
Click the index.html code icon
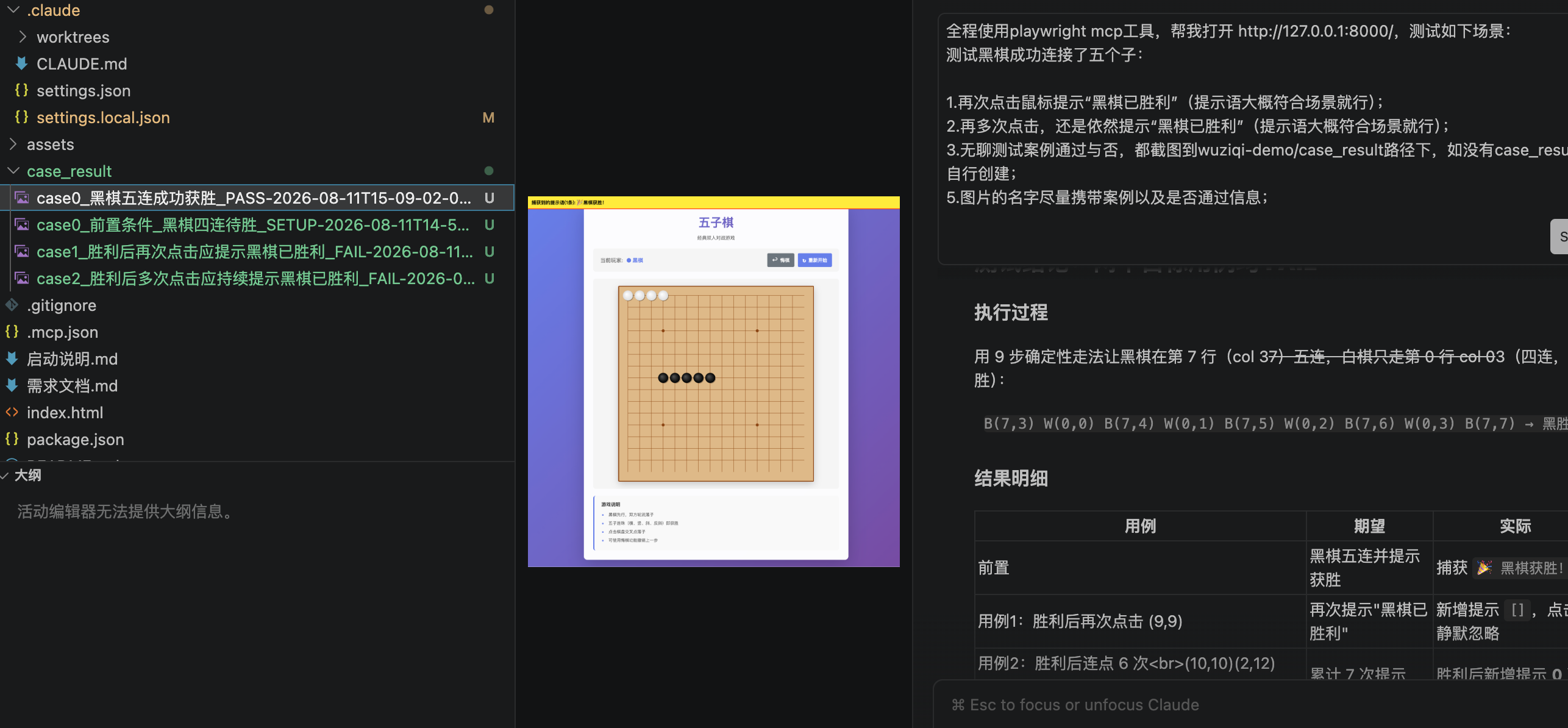click(x=12, y=413)
